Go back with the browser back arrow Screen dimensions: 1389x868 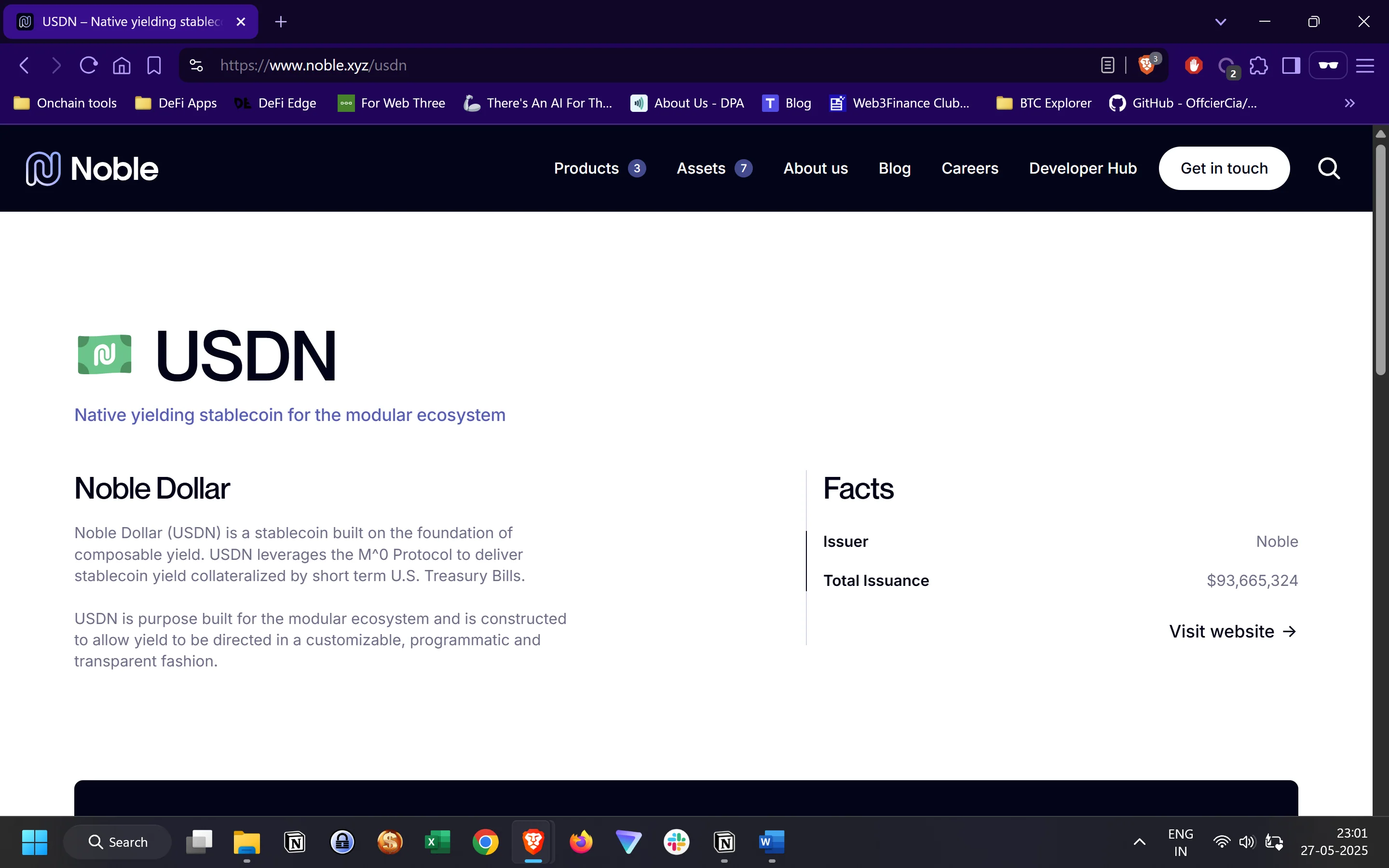pos(24,66)
